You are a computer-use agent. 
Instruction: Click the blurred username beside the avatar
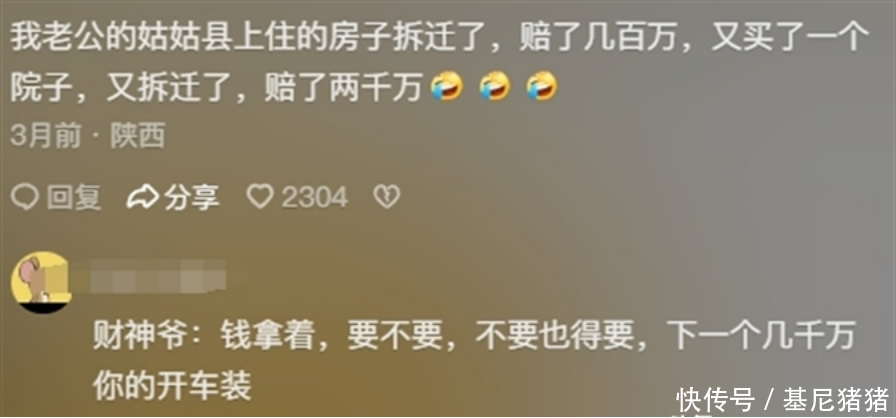tap(150, 277)
